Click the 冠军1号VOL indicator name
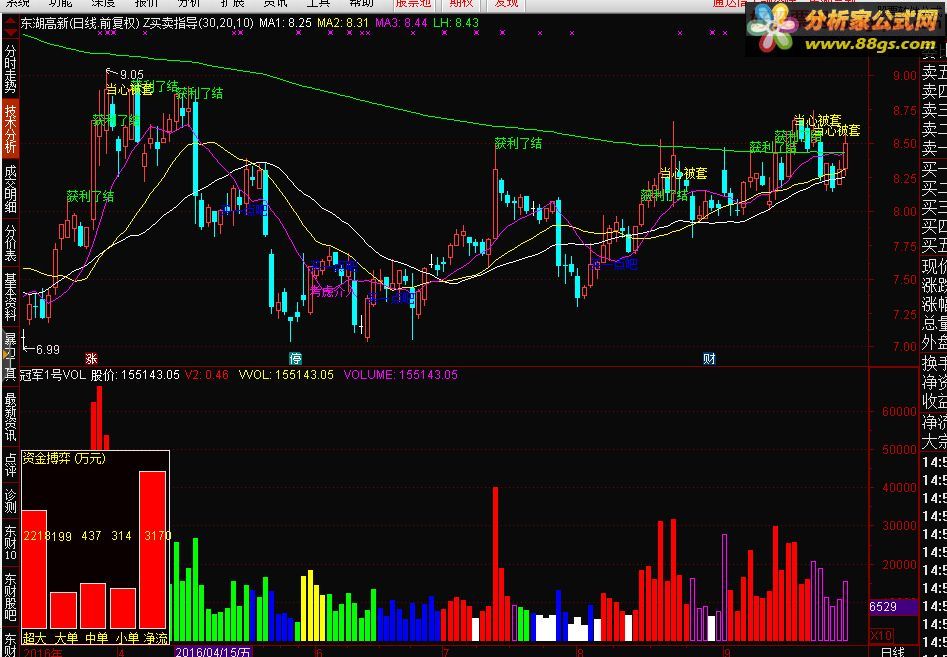Viewport: 947px width, 657px height. click(x=53, y=375)
